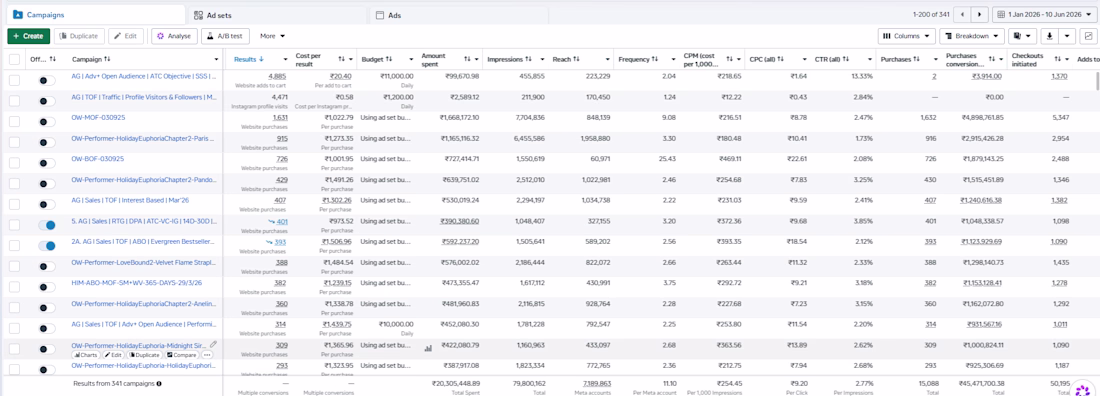Click the info icon beside Results from 341 campaigns

pos(159,384)
